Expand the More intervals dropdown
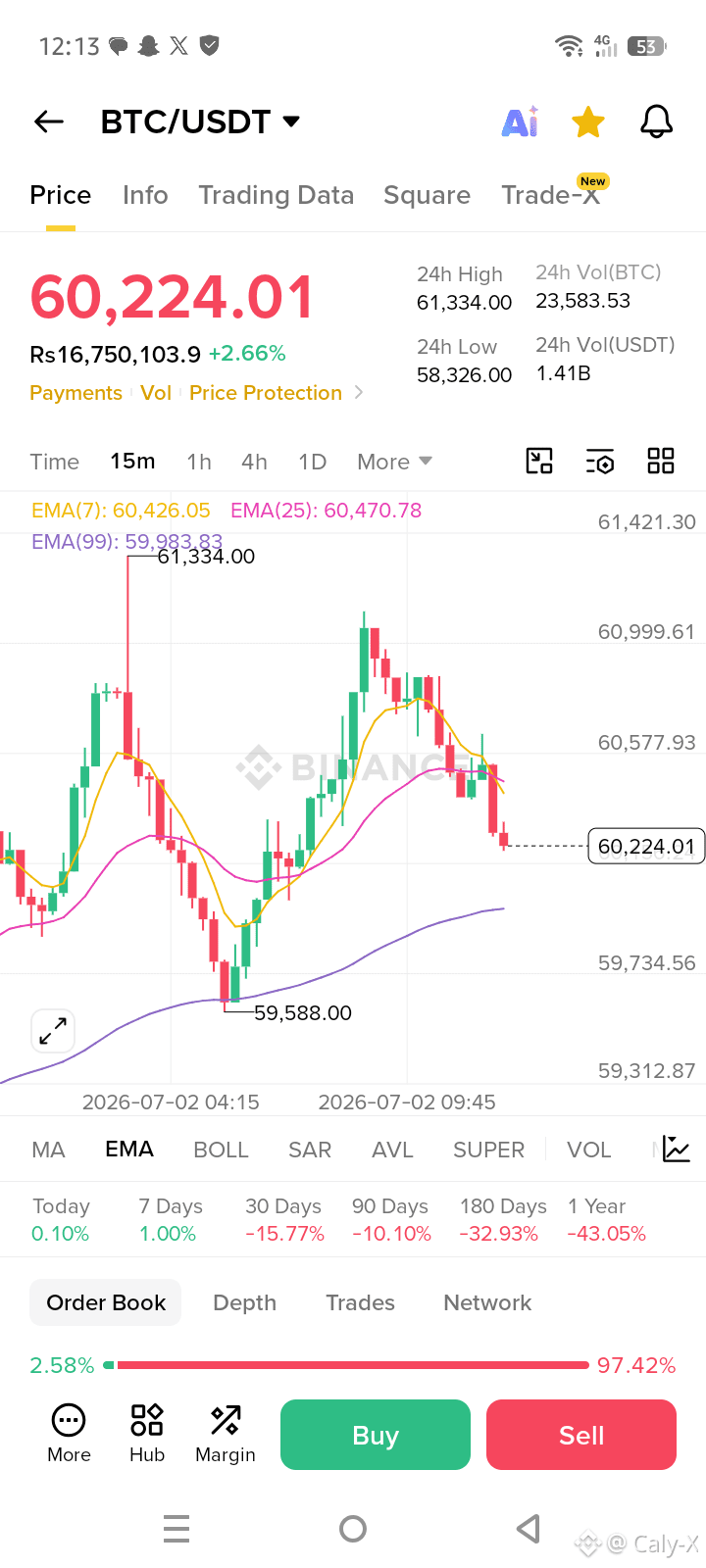706x1568 pixels. click(395, 462)
